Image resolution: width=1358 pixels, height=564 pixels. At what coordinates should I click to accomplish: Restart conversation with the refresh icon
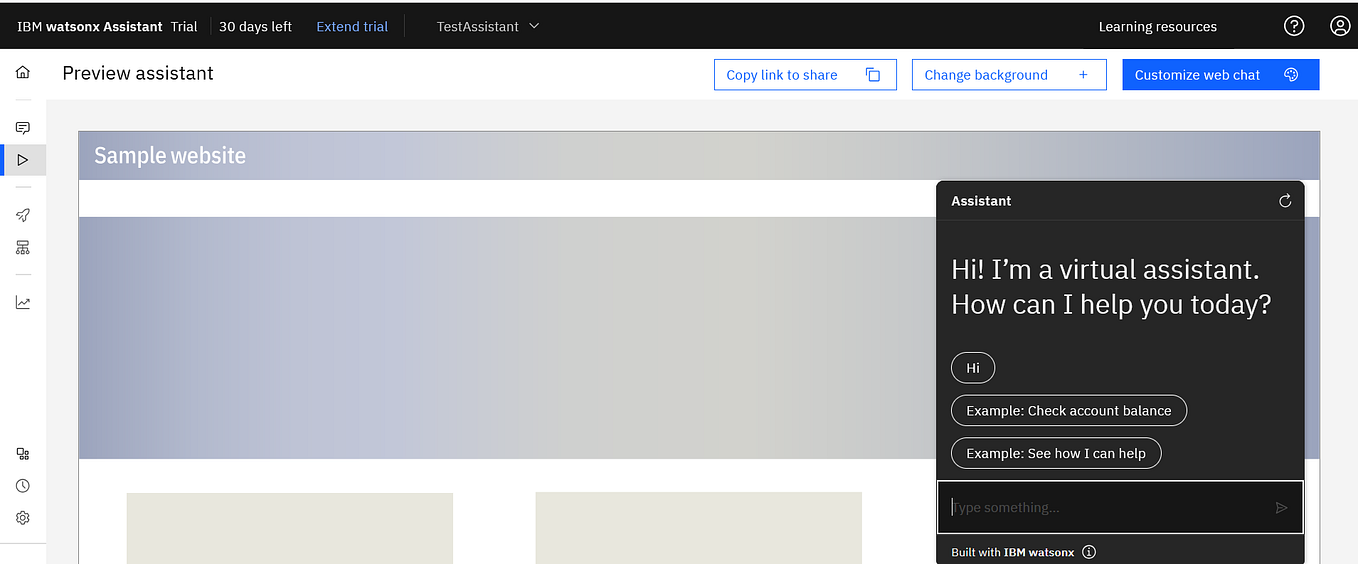pyautogui.click(x=1285, y=201)
